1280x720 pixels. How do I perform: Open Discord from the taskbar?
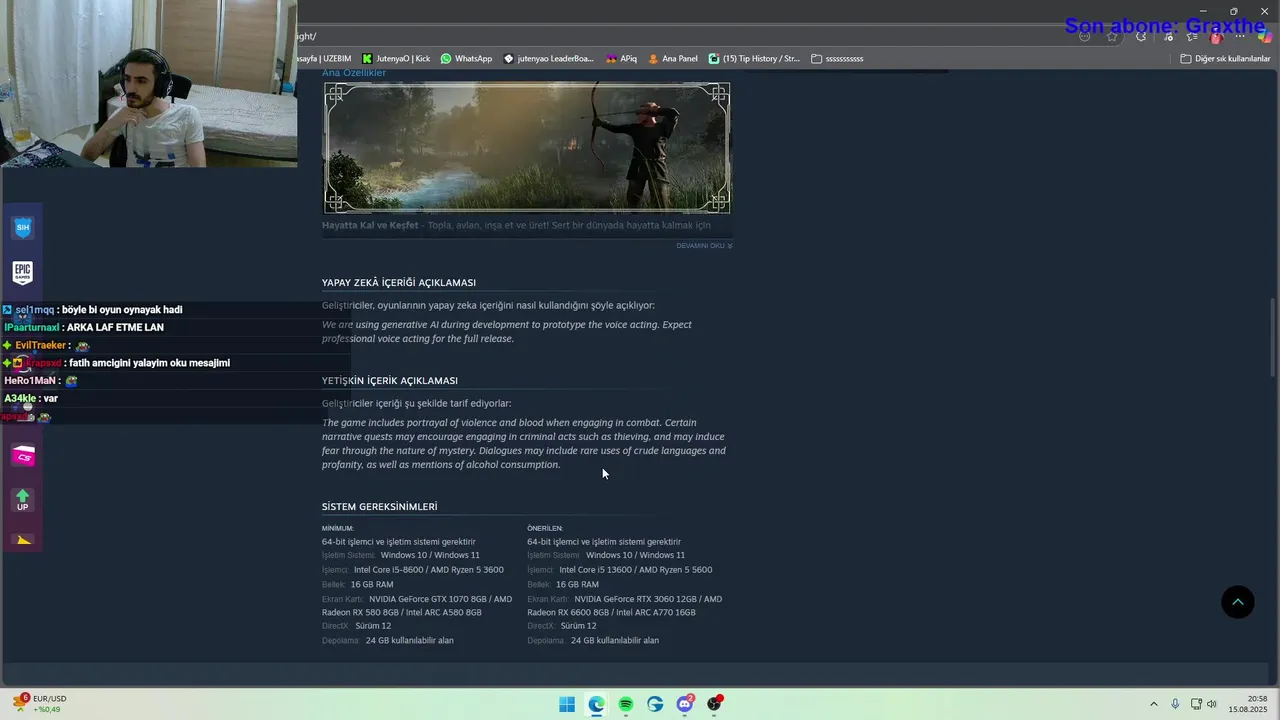685,704
